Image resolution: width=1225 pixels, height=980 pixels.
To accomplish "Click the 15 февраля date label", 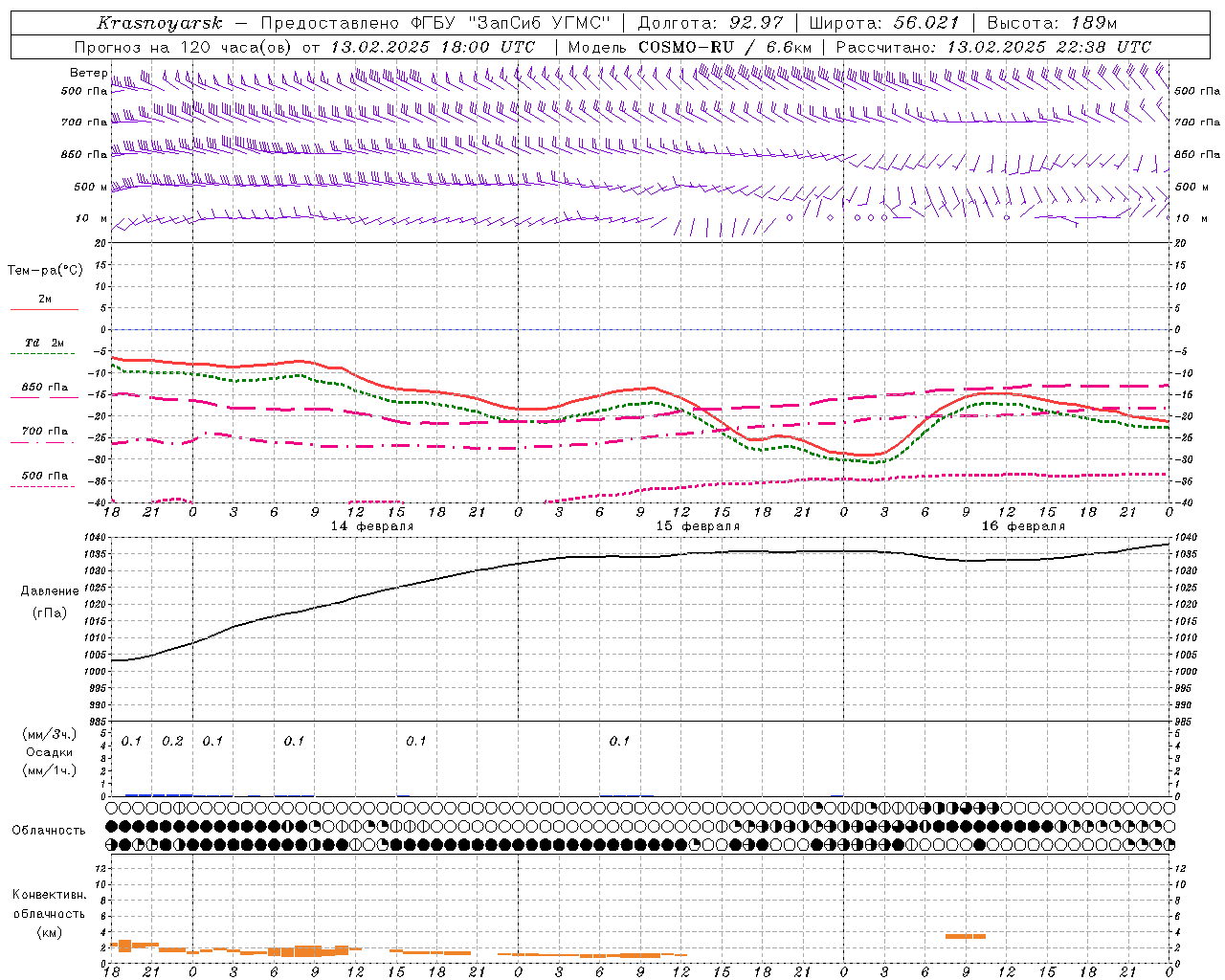I will pos(698,526).
